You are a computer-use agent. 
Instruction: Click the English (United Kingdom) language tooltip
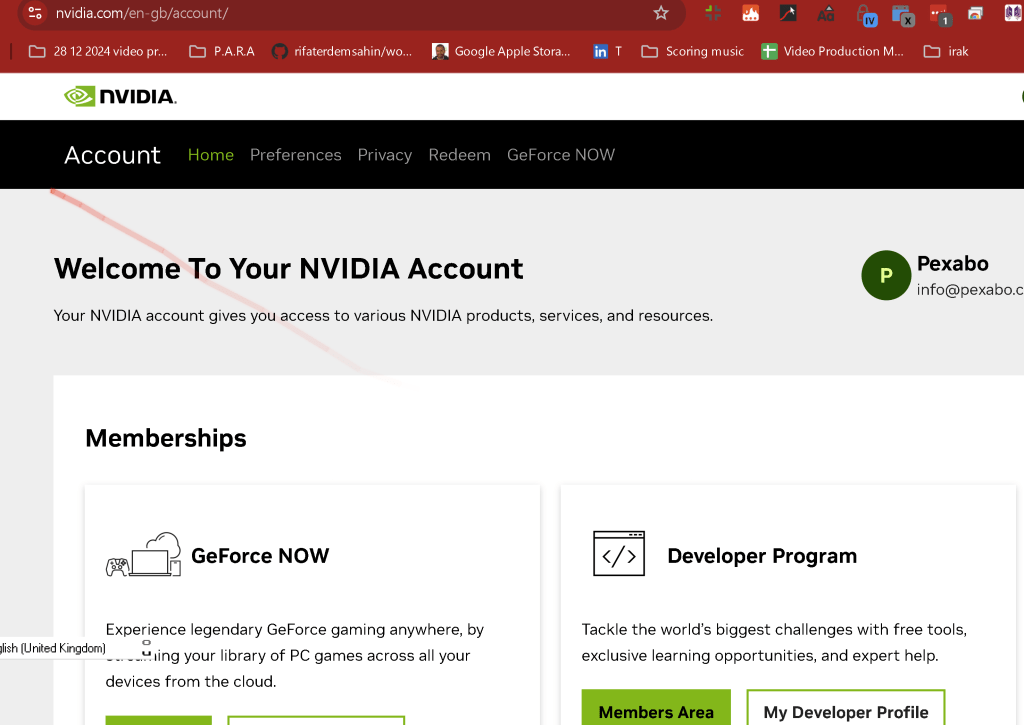coord(53,648)
